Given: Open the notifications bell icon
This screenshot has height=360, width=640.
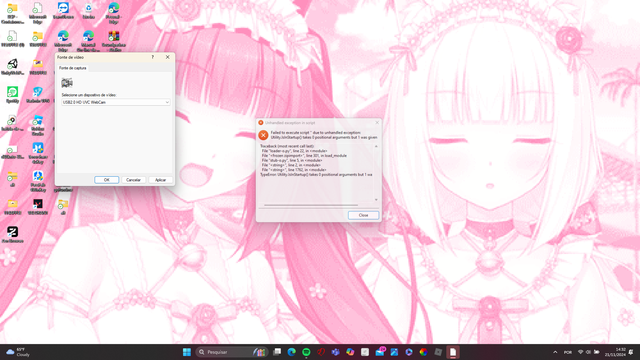Looking at the screenshot, I should point(631,352).
